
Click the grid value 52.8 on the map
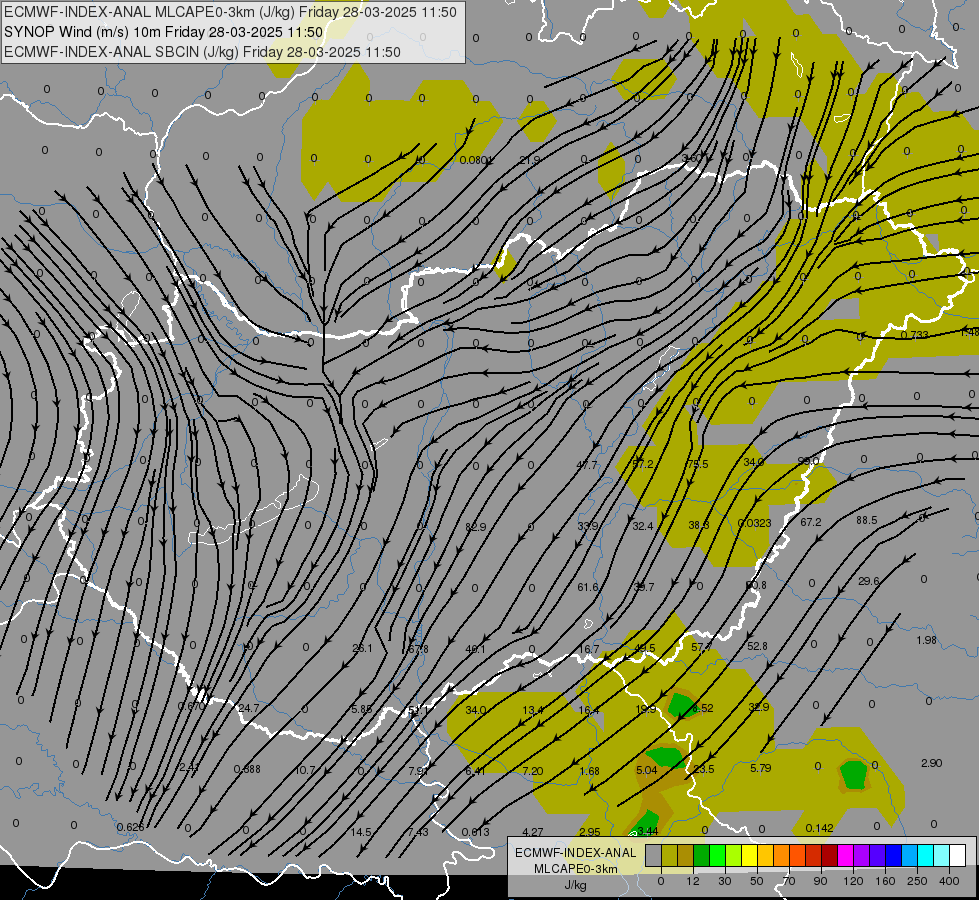pyautogui.click(x=757, y=646)
